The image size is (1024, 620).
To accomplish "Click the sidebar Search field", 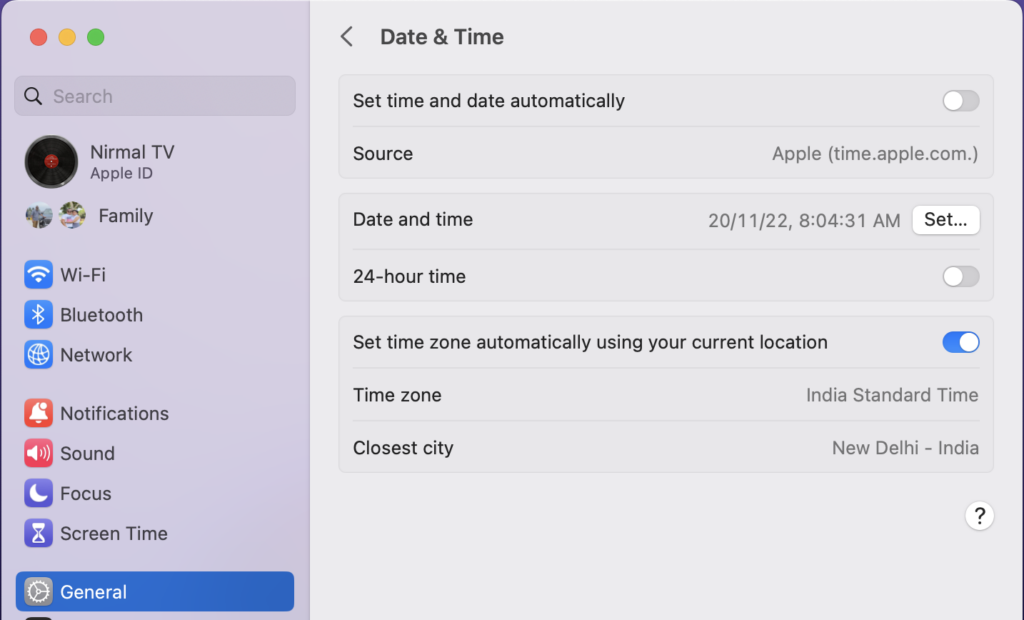I will [x=155, y=96].
